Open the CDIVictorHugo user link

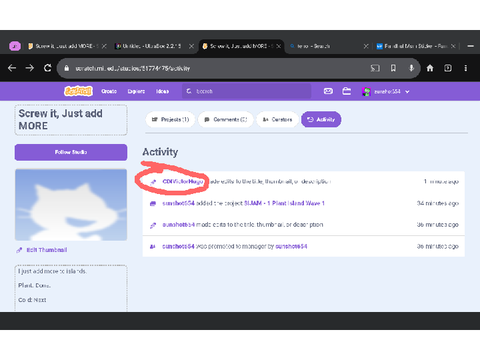coord(183,182)
